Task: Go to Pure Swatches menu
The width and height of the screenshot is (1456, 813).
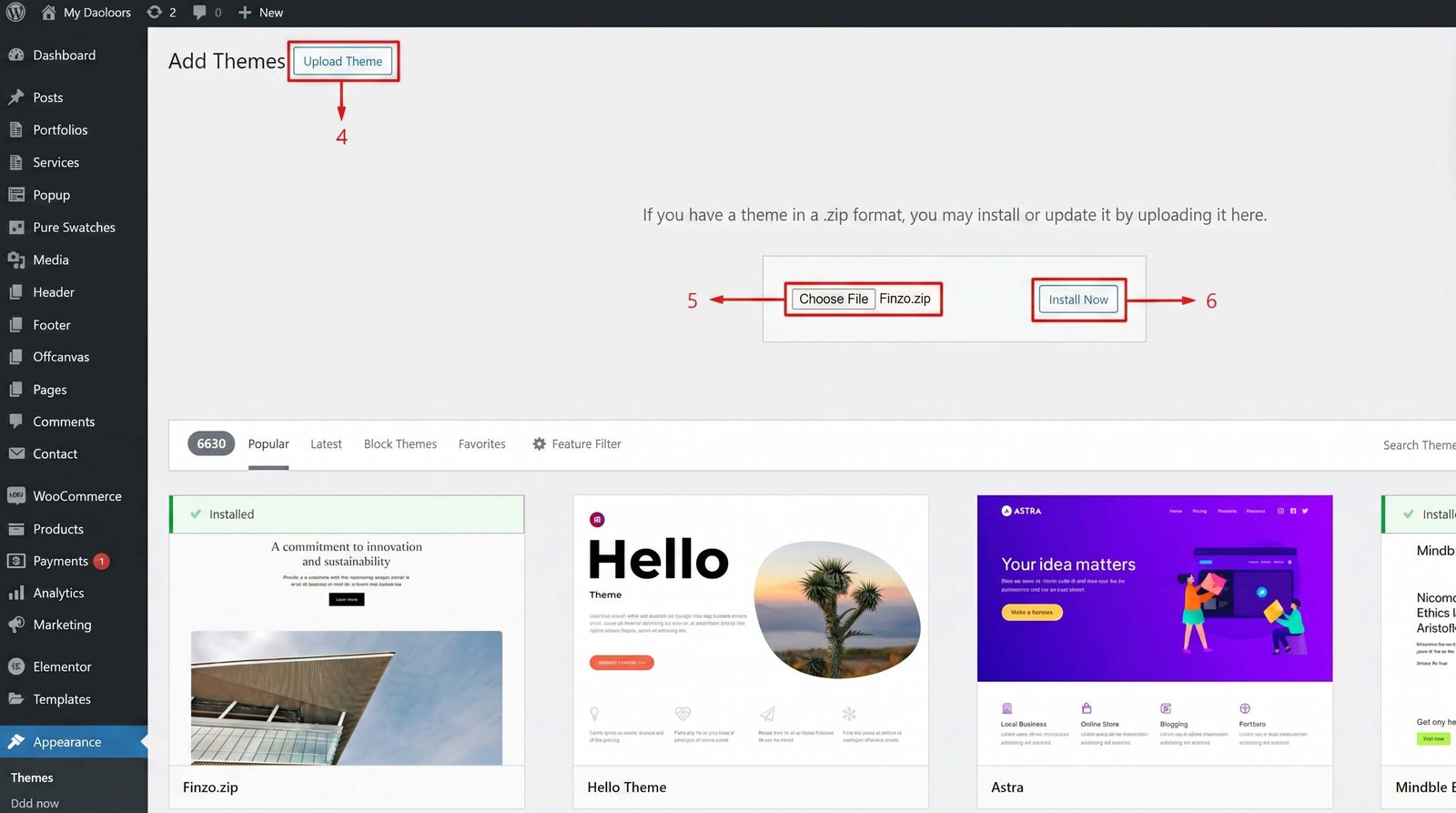Action: coord(74,228)
